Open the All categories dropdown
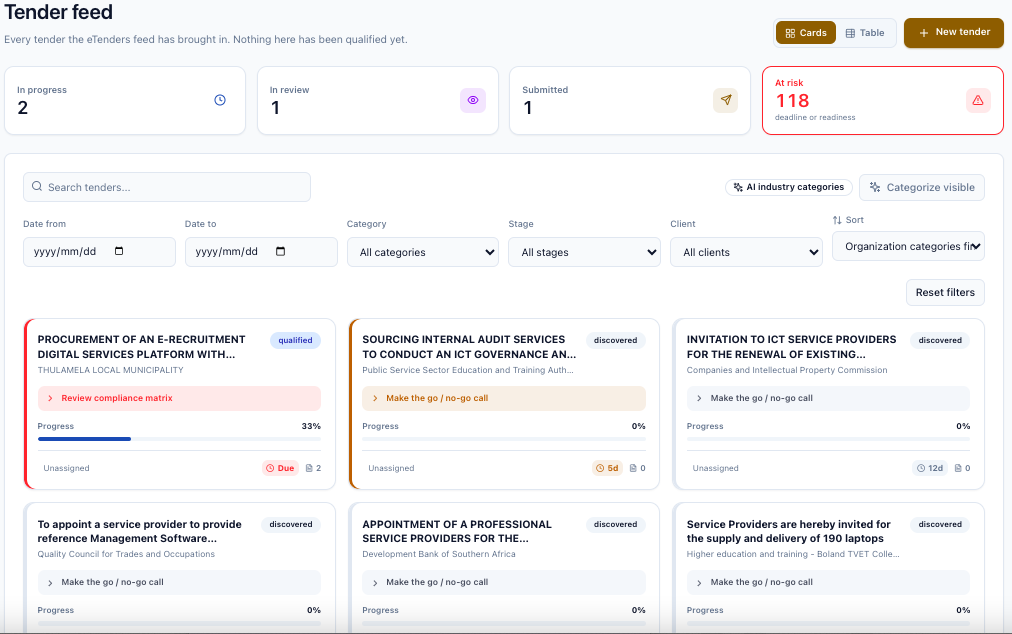This screenshot has width=1012, height=634. [423, 252]
